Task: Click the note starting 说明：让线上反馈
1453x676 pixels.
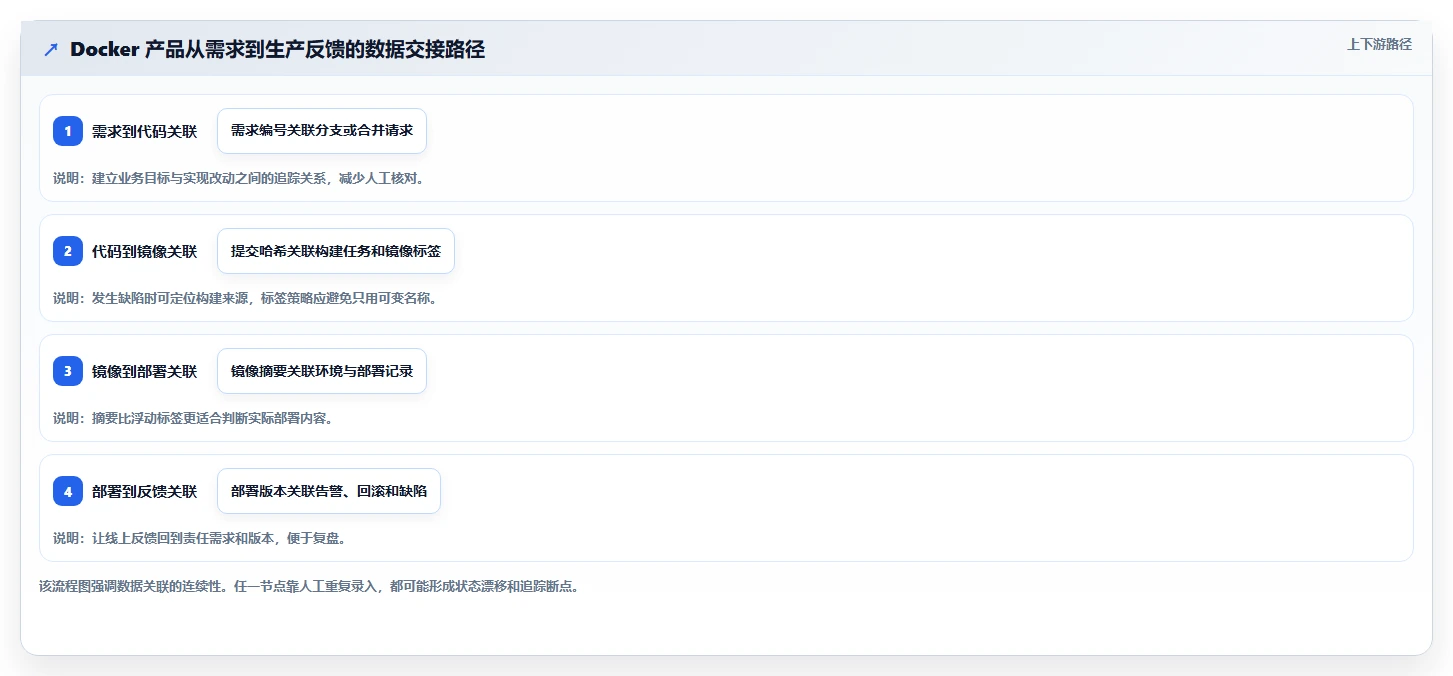Action: coord(199,538)
